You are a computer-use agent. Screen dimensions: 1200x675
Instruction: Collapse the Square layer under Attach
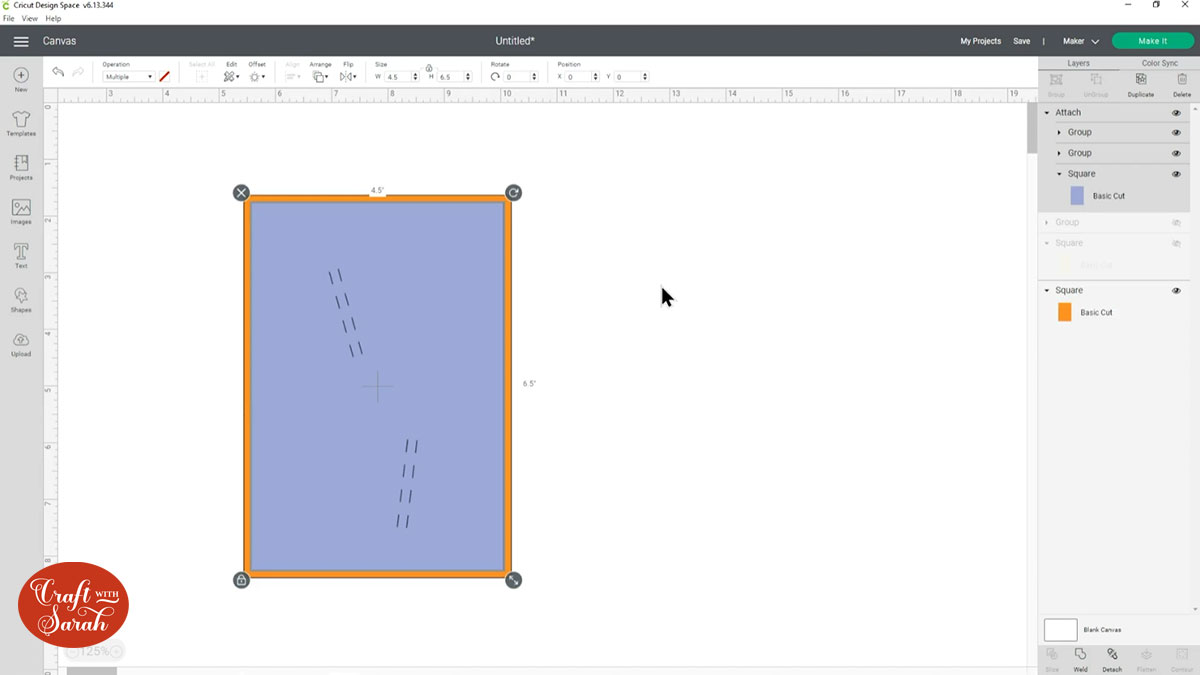[1059, 174]
